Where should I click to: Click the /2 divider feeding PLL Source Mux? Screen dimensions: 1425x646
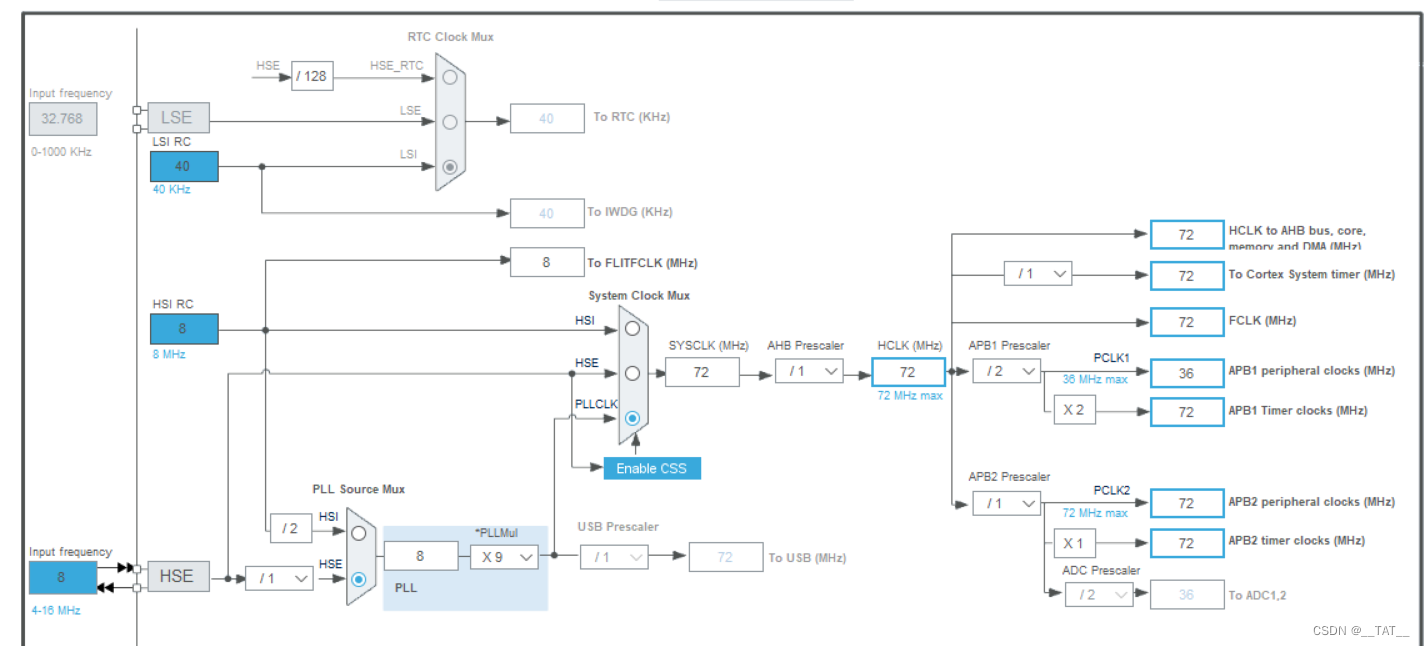pyautogui.click(x=290, y=528)
